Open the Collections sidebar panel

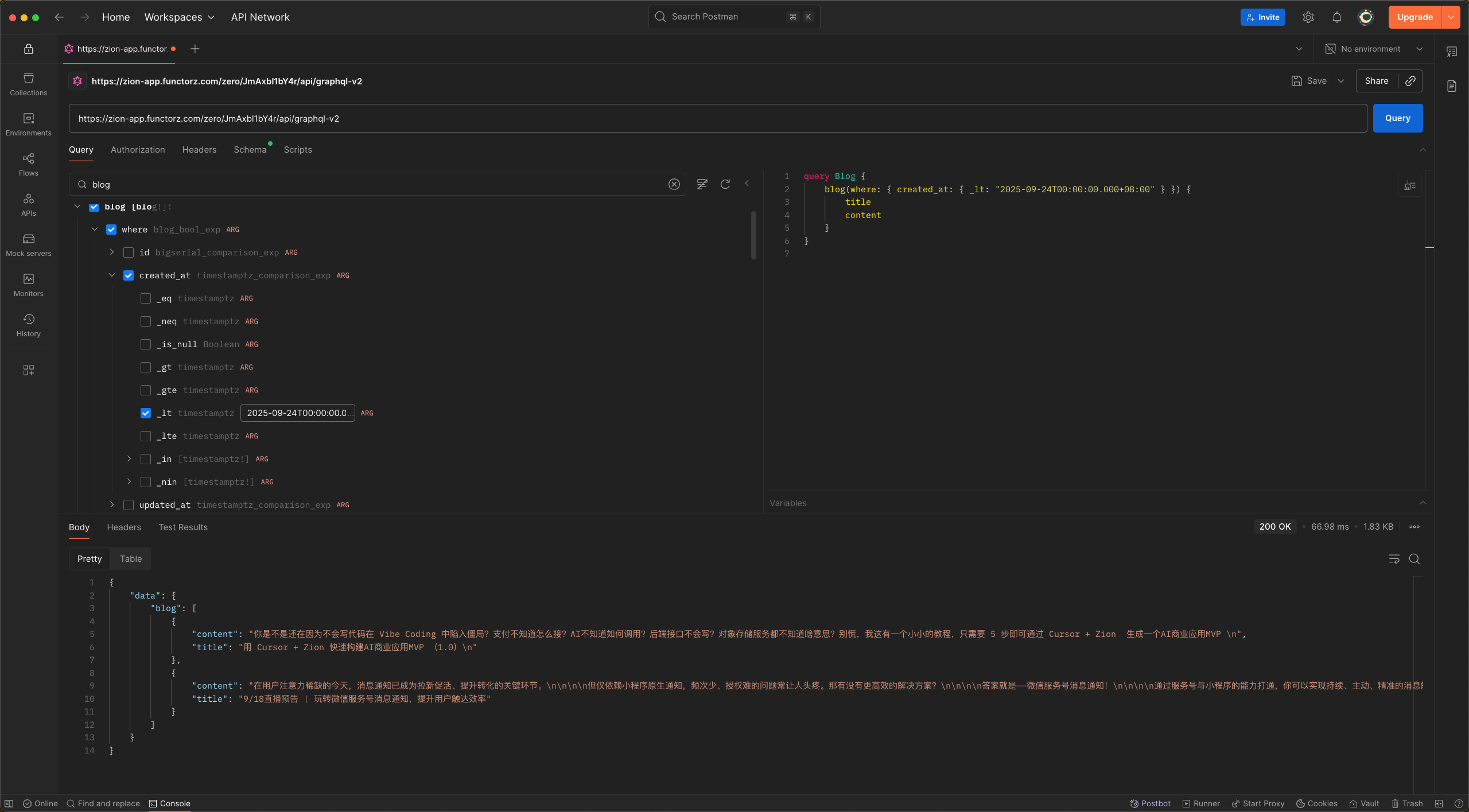[28, 84]
